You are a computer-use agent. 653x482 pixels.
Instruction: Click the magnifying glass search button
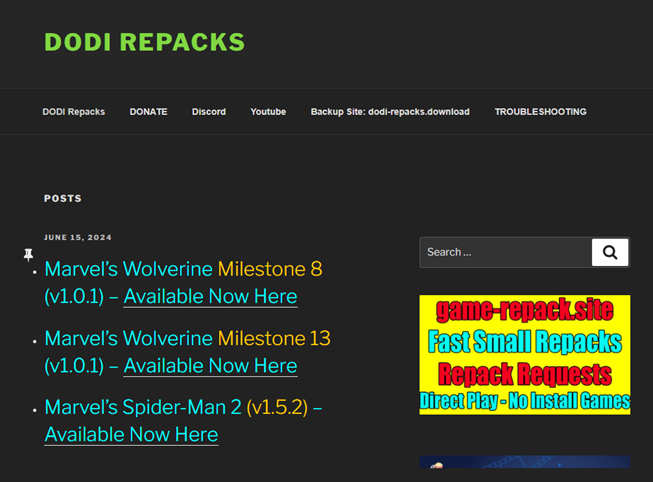coord(610,252)
